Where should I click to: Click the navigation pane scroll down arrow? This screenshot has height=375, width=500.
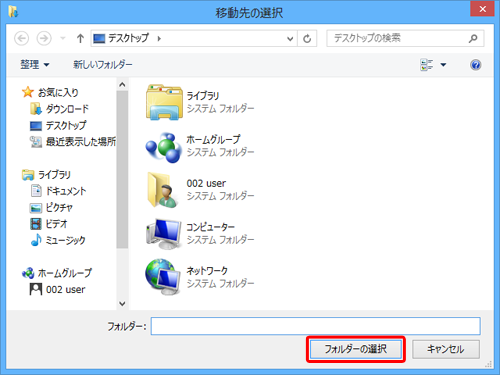pos(122,304)
